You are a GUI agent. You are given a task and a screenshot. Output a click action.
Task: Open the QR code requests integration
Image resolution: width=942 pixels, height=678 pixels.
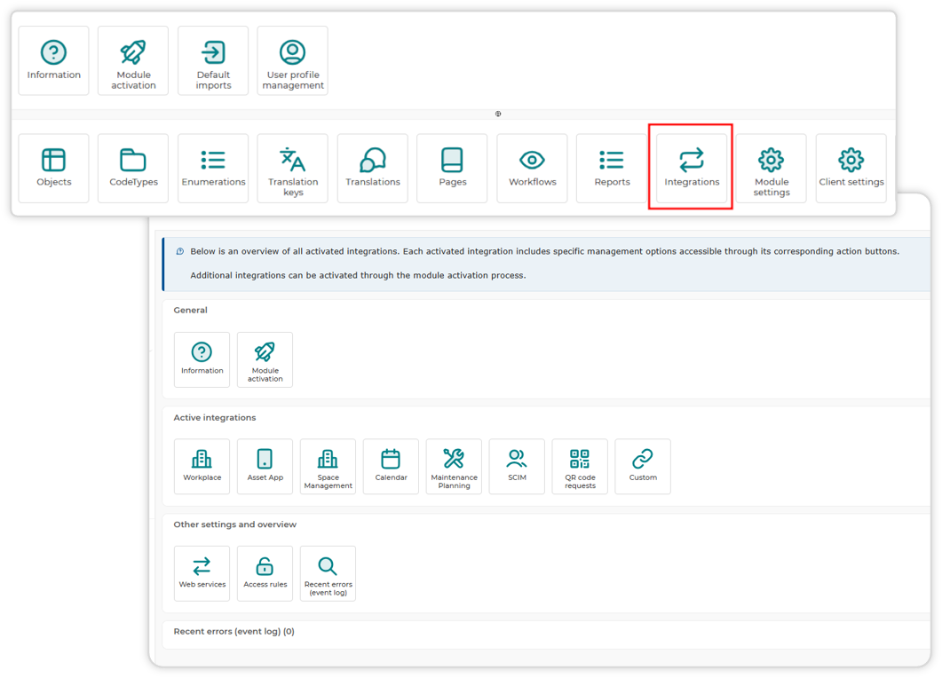[x=580, y=466]
